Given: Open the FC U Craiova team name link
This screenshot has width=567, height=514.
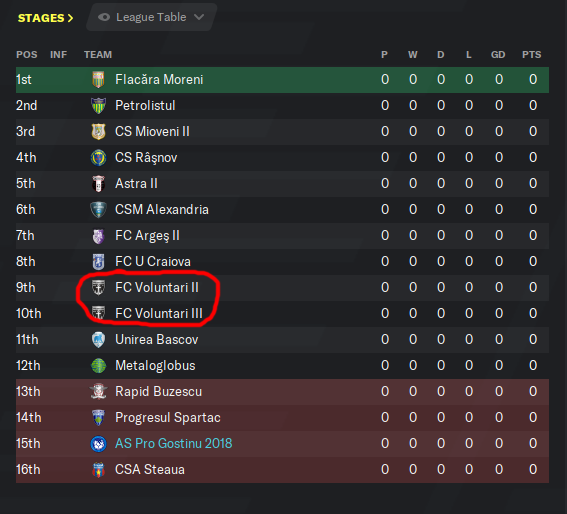Looking at the screenshot, I should click(153, 262).
